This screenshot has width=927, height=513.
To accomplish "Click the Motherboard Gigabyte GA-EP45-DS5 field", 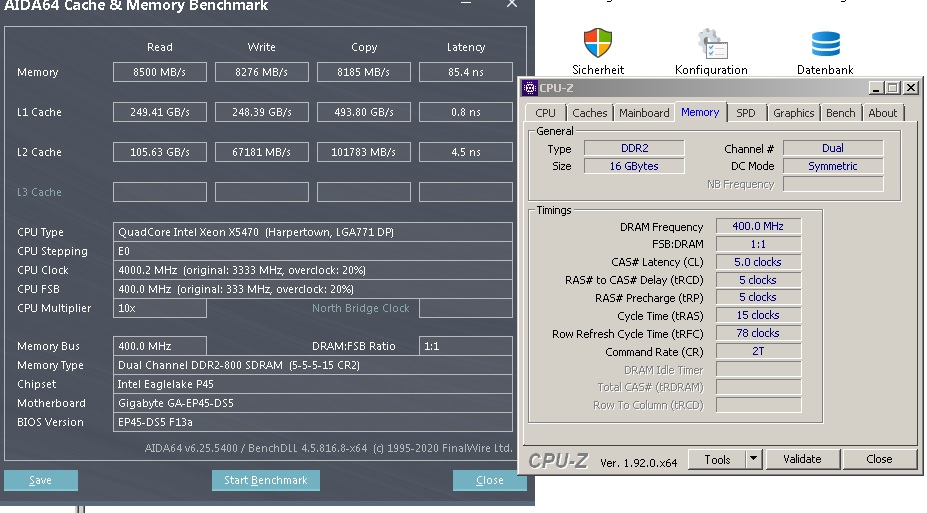I will (x=313, y=403).
